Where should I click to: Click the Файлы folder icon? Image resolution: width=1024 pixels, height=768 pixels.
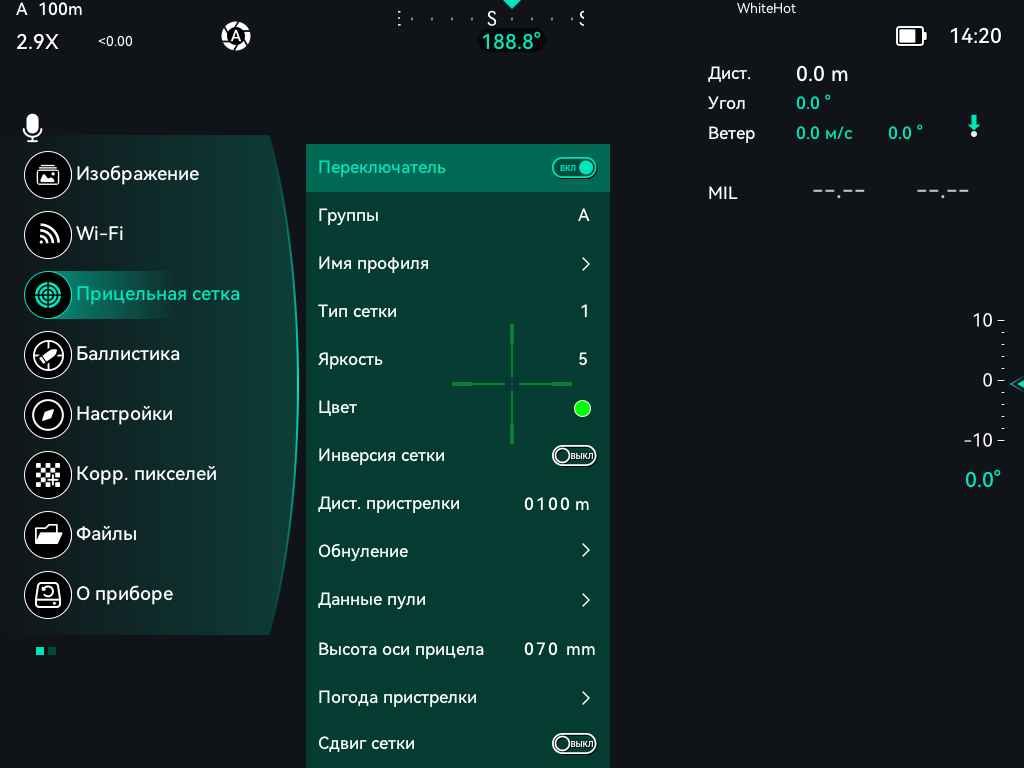48,535
